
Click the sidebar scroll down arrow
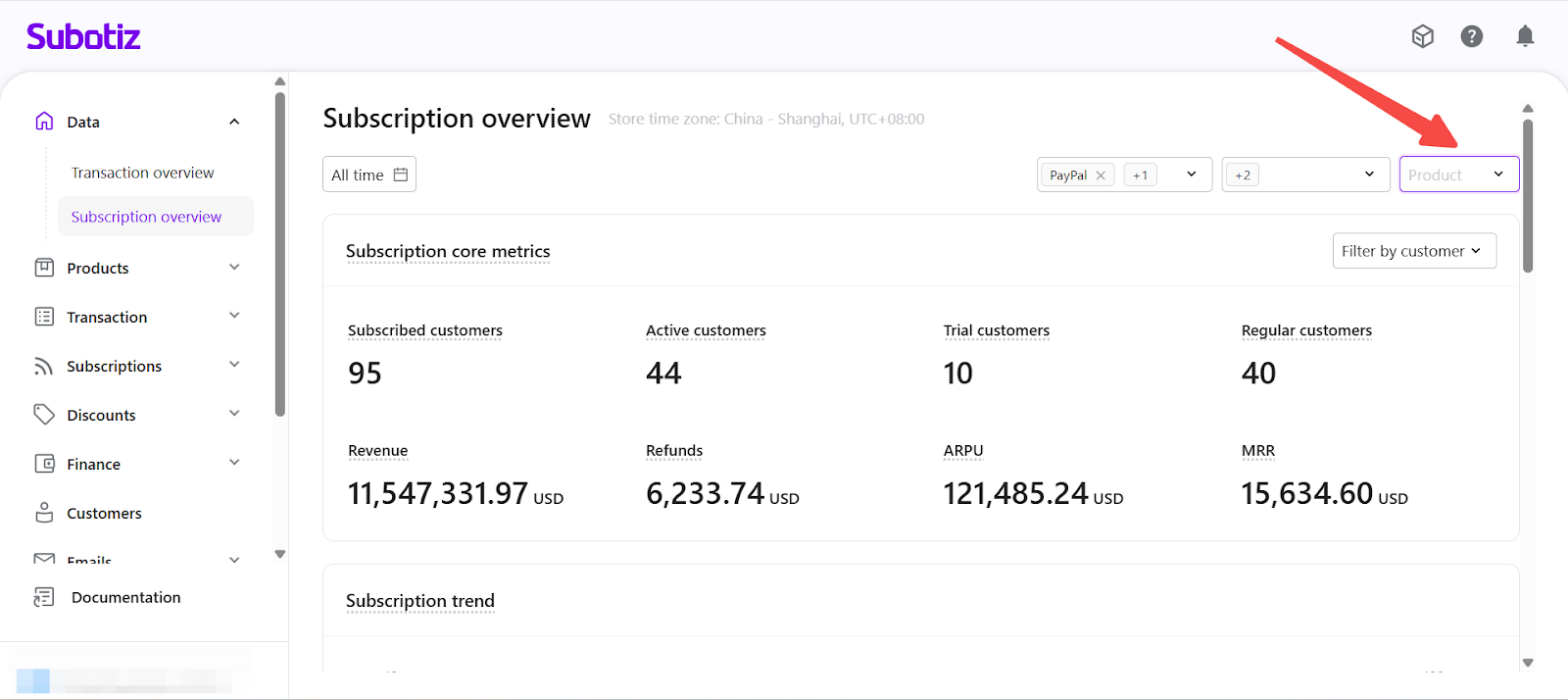click(280, 554)
